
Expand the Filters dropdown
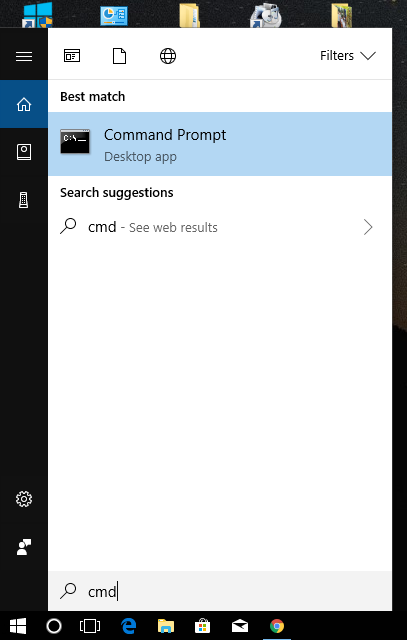click(348, 56)
